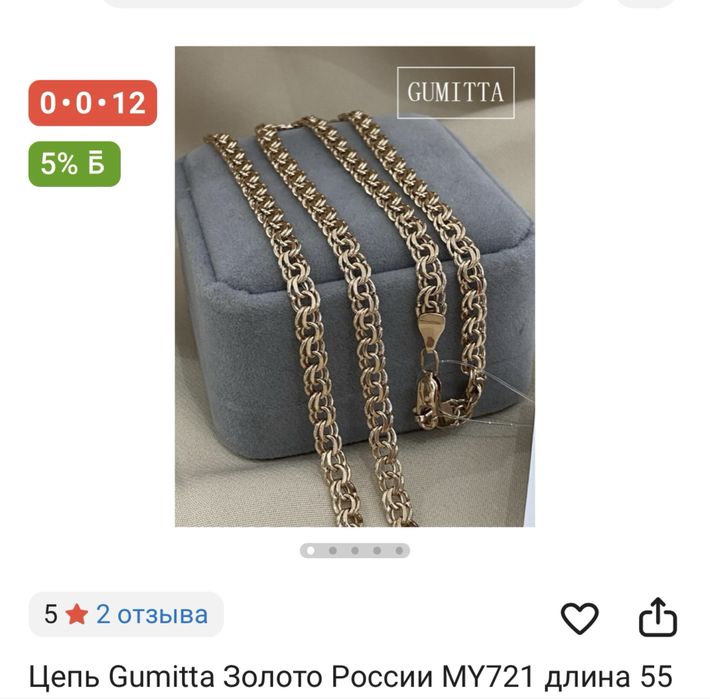The image size is (710, 699).
Task: Focus the search field at the top
Action: tap(344, 3)
